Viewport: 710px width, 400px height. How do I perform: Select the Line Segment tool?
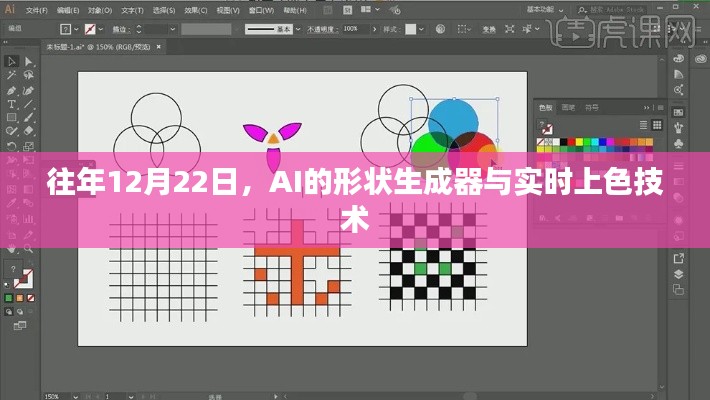(x=28, y=104)
